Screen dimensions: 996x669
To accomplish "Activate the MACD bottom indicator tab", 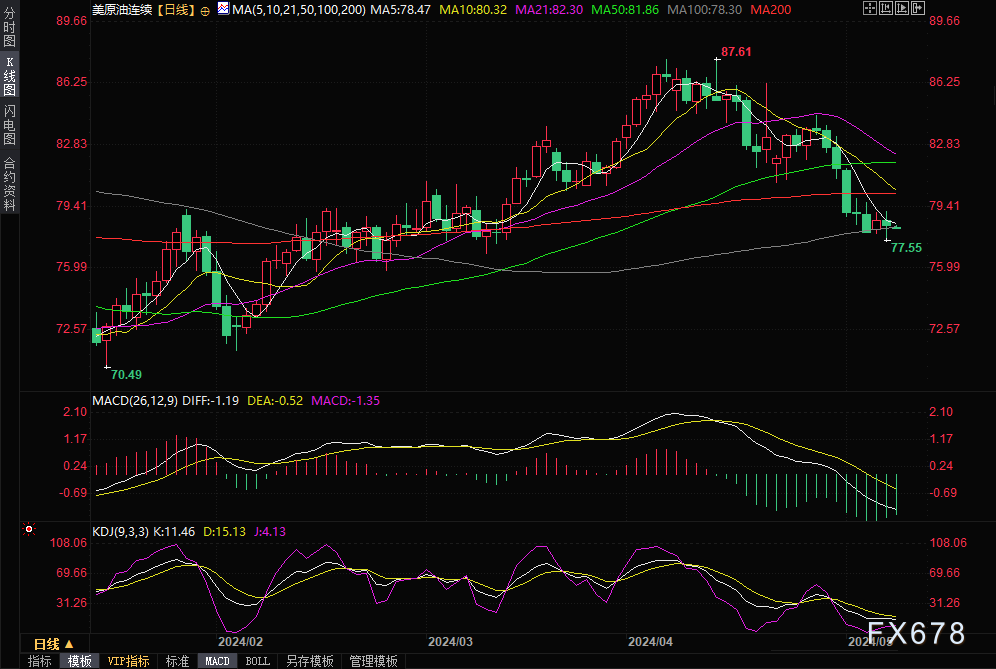I will [x=217, y=661].
